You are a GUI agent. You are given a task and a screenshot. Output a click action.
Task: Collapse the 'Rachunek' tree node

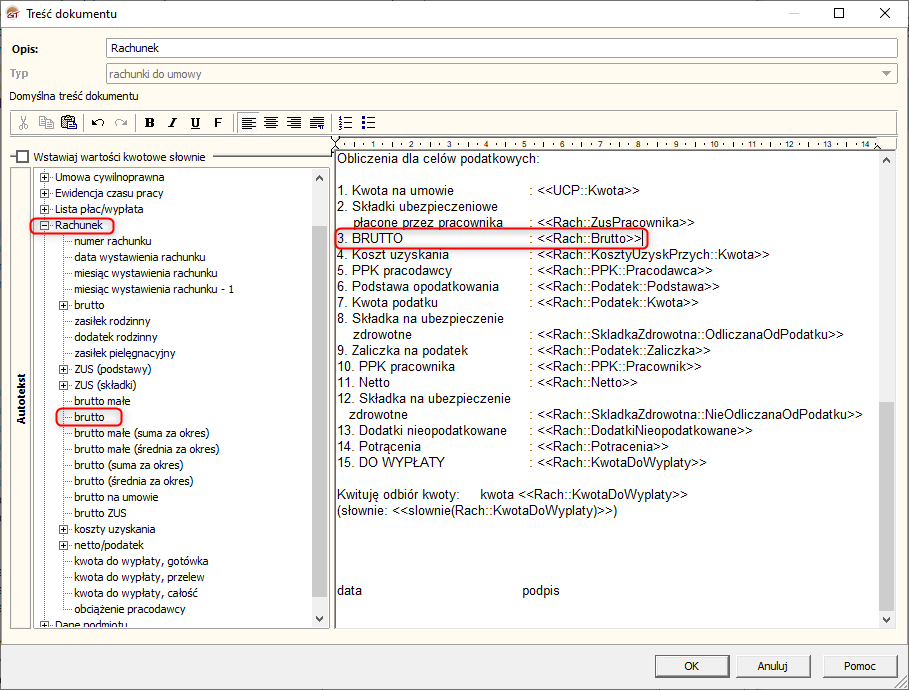click(x=45, y=225)
